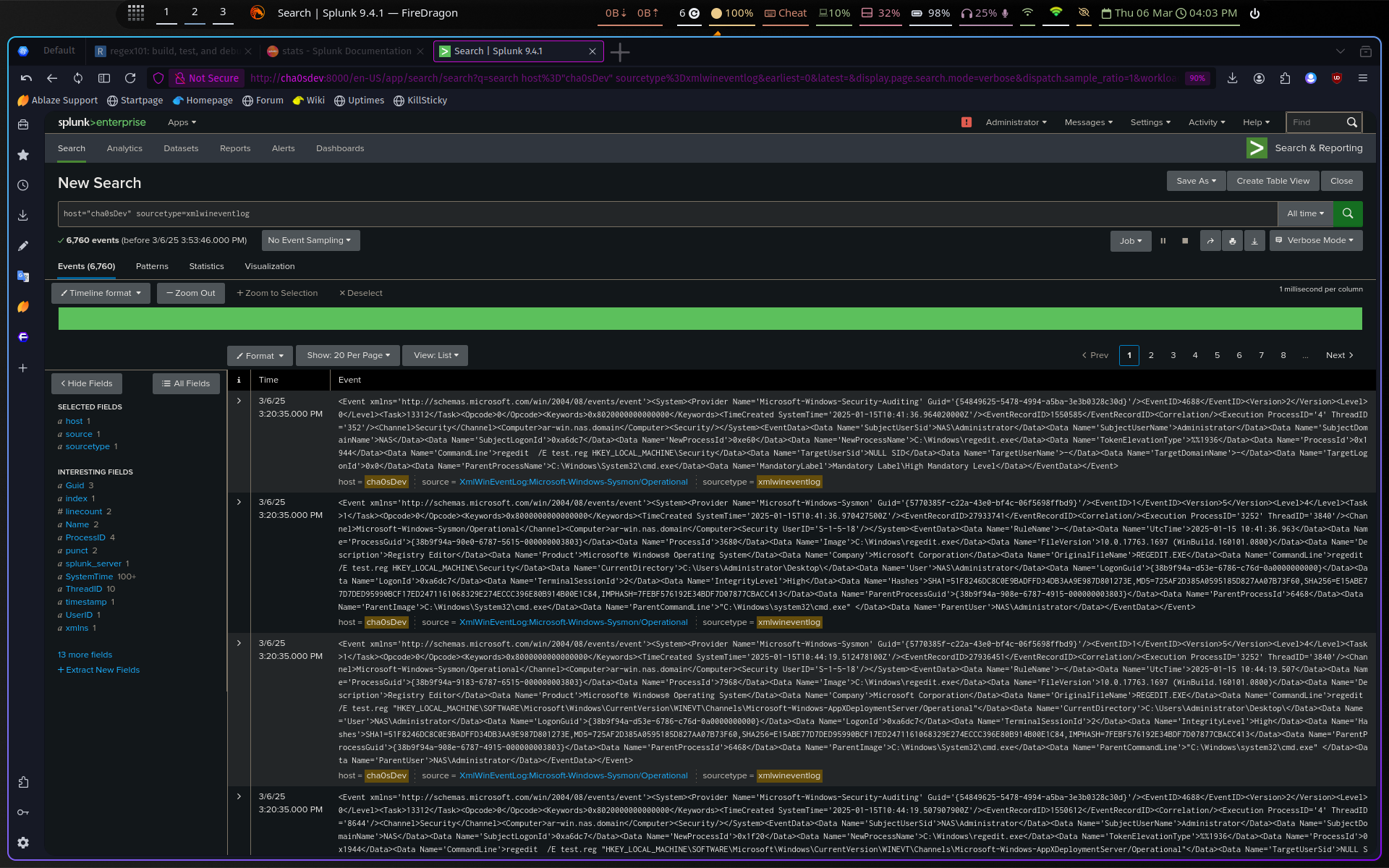Open sidebar history clock icon
The height and width of the screenshot is (868, 1389).
pos(23,185)
